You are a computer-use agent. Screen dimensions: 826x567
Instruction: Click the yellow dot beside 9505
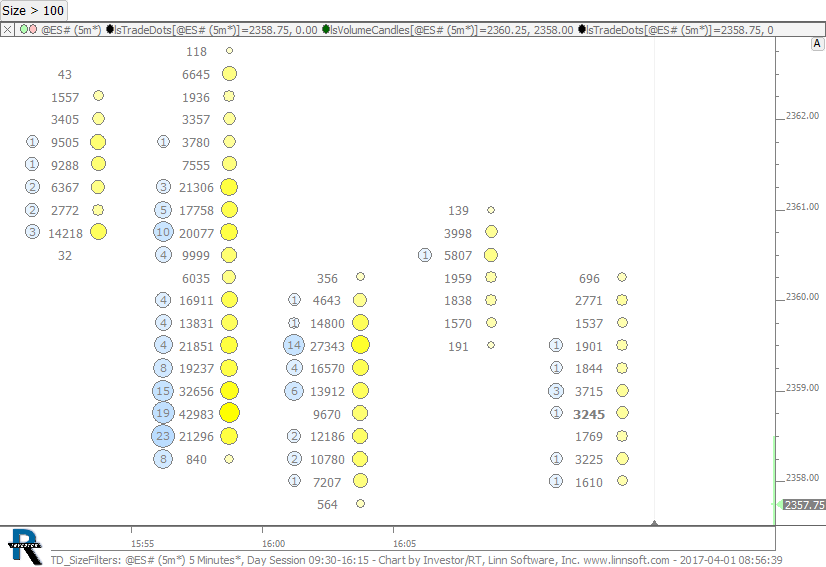(x=98, y=142)
